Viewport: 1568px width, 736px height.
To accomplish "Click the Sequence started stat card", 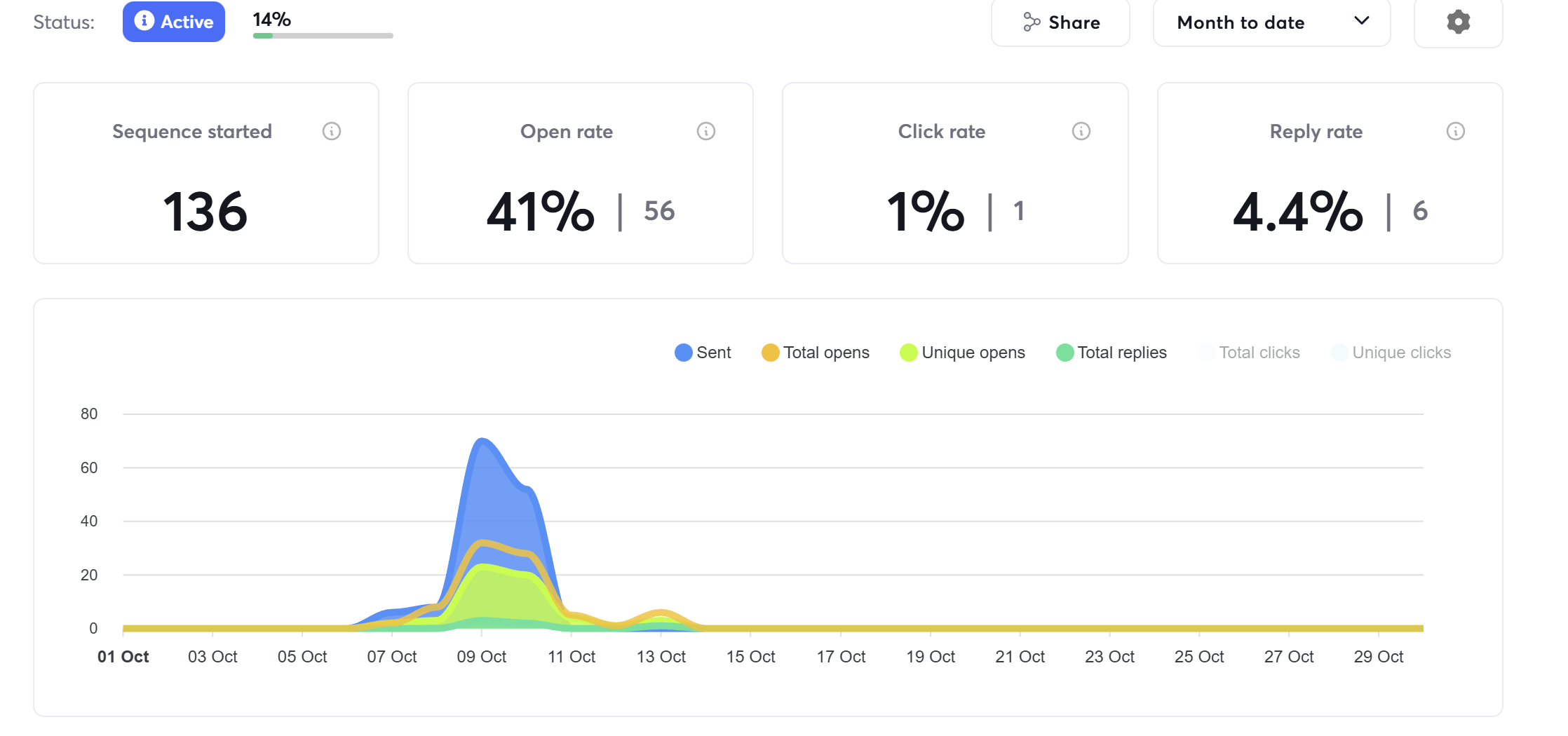I will (205, 175).
